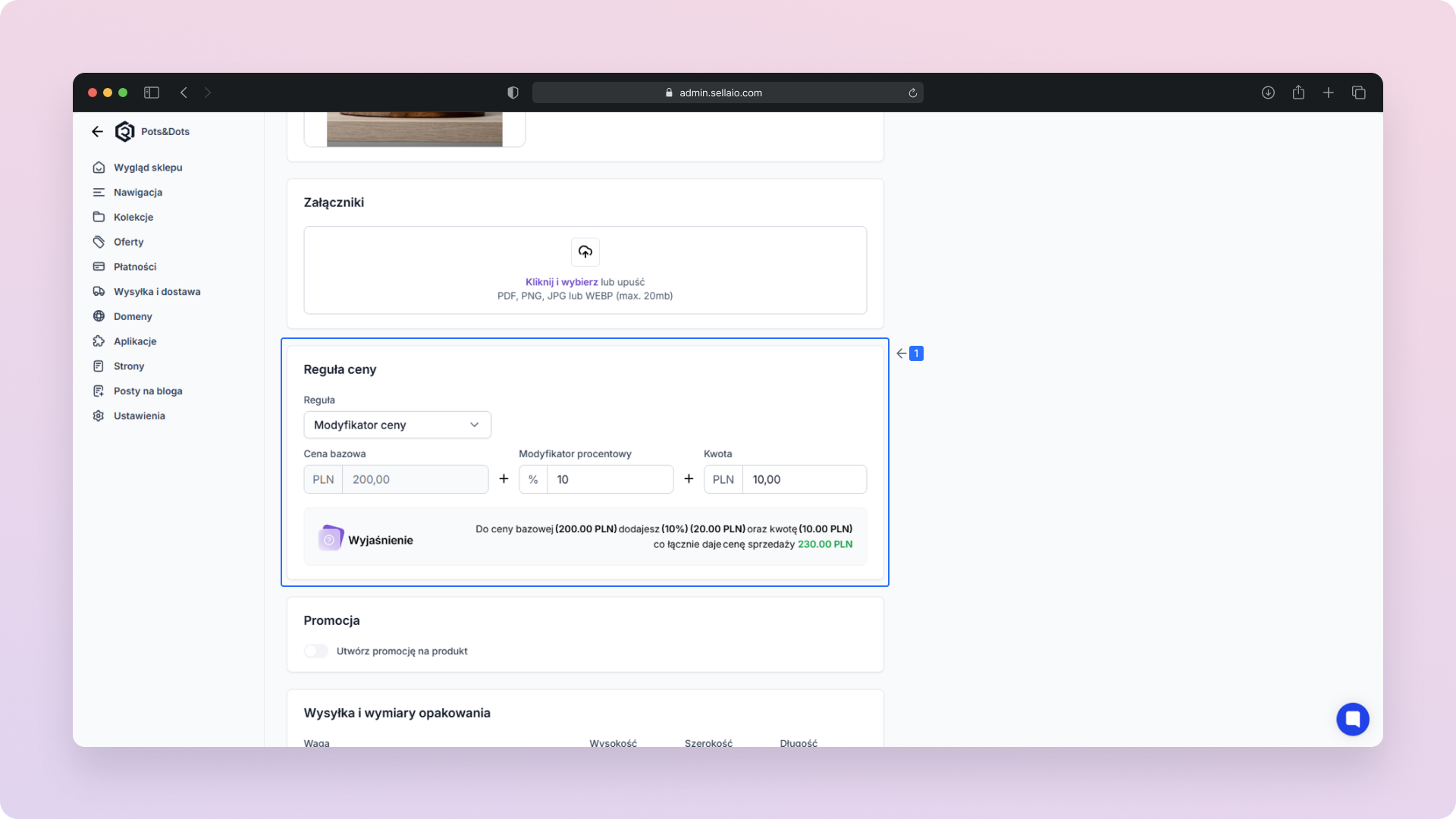Click the Kliknij i wybierz link

click(561, 282)
